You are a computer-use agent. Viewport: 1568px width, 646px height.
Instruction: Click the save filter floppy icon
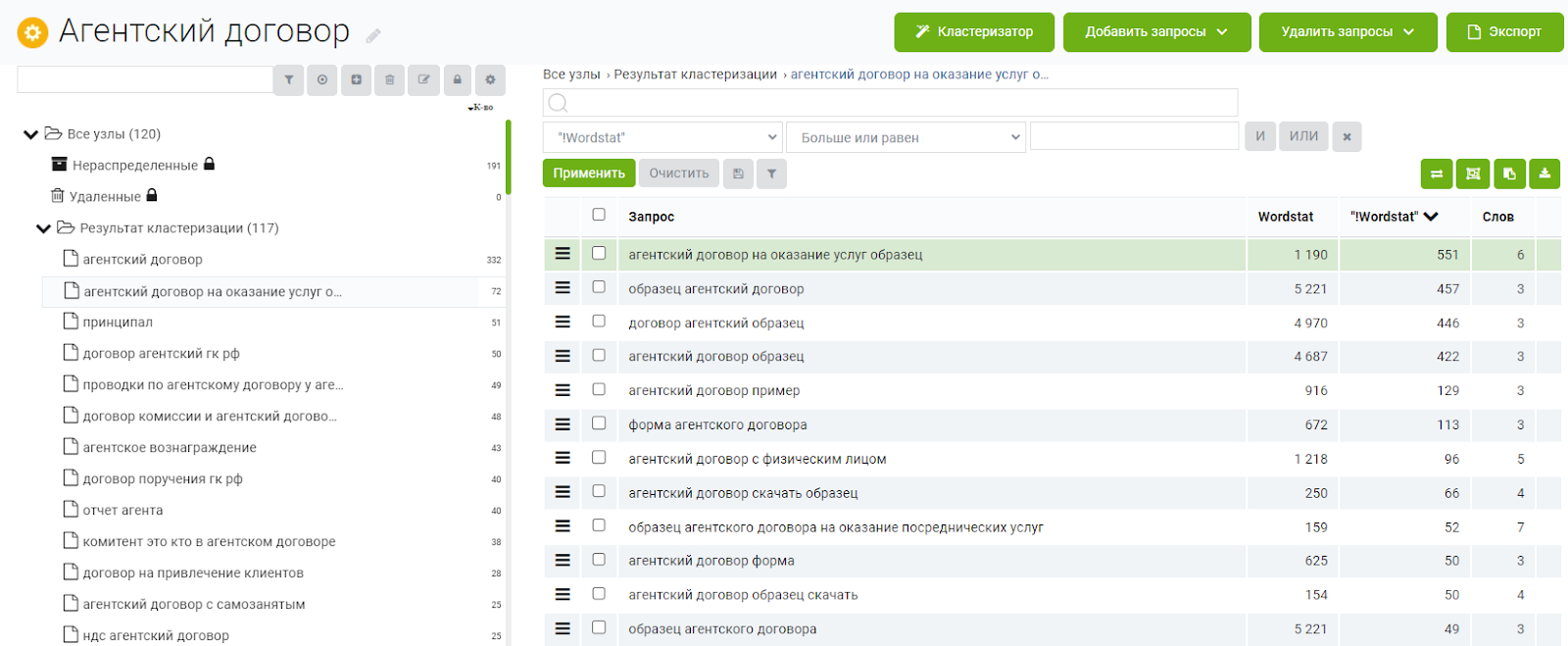738,174
